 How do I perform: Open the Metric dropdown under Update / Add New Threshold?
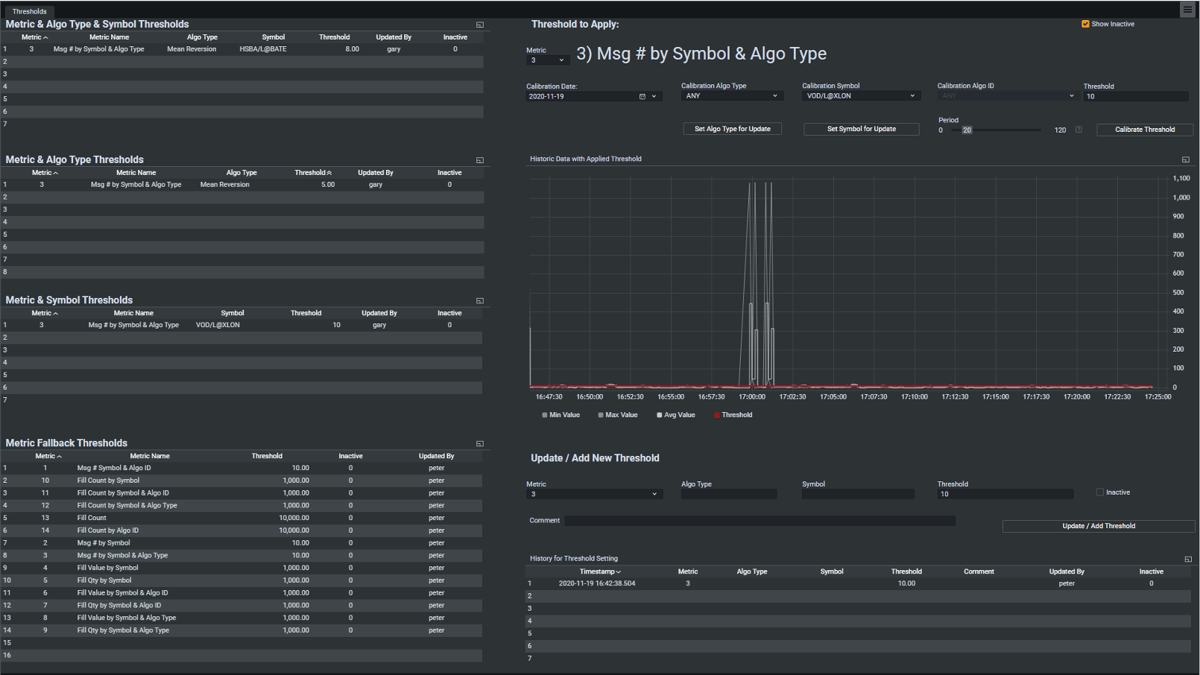(594, 494)
